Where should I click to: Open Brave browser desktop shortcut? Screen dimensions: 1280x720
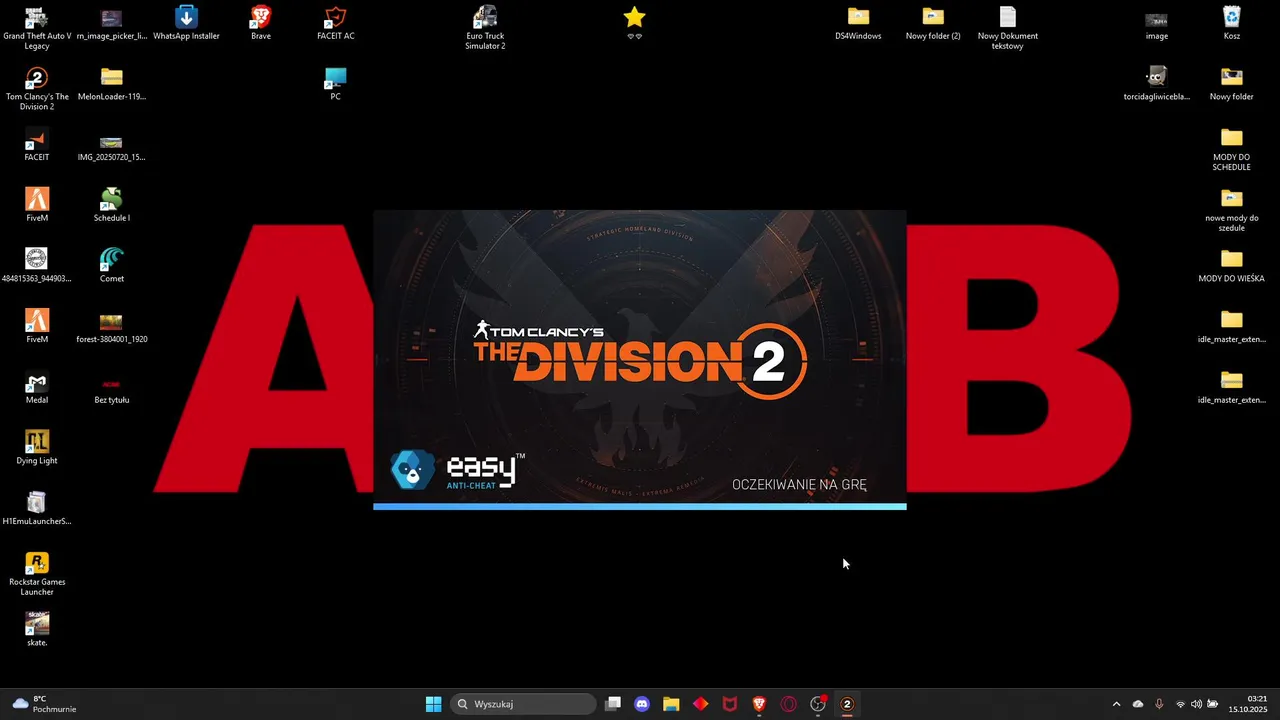tap(261, 24)
